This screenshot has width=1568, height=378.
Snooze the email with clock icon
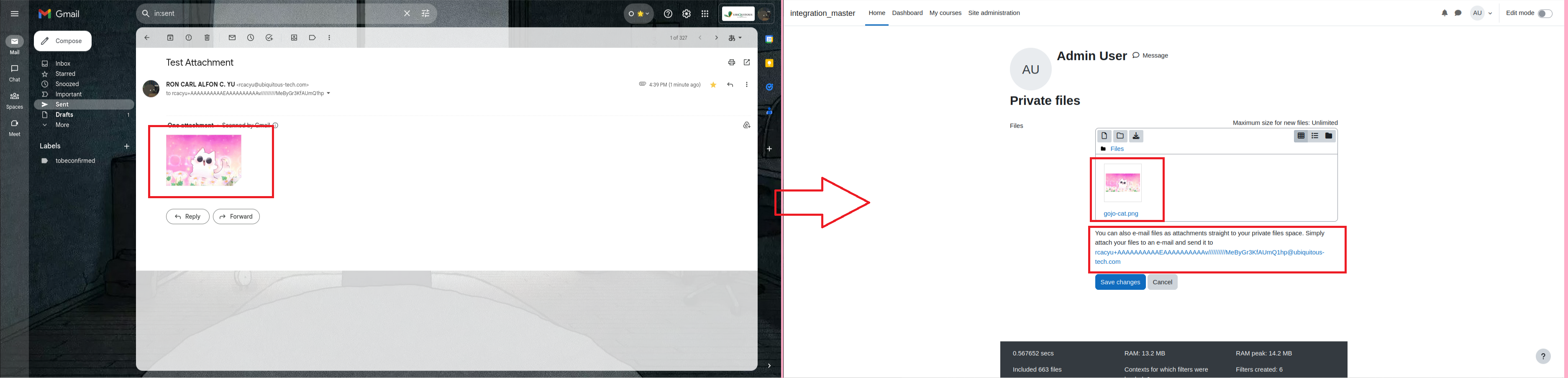pyautogui.click(x=251, y=38)
